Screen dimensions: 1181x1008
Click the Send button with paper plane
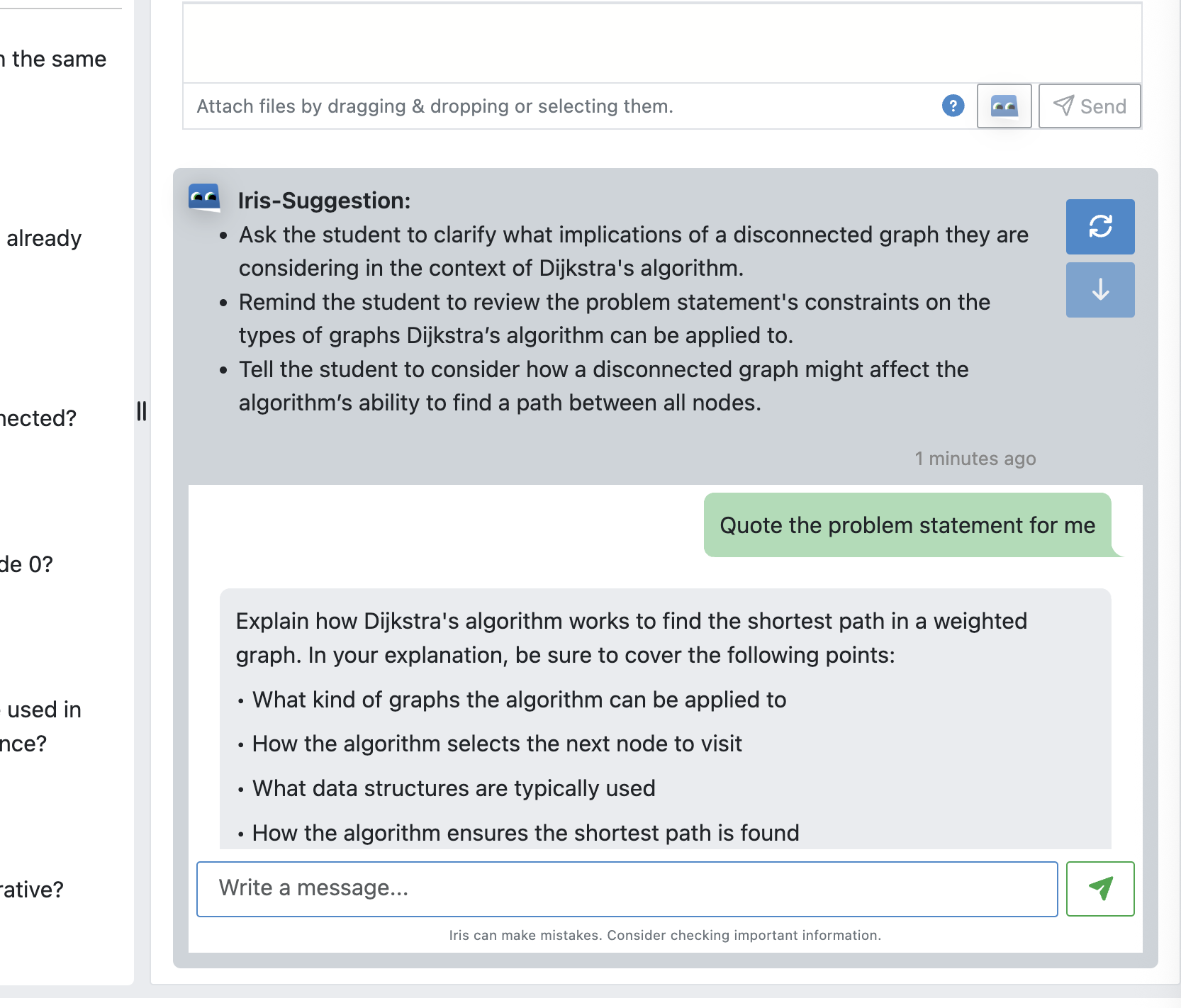tap(1090, 106)
